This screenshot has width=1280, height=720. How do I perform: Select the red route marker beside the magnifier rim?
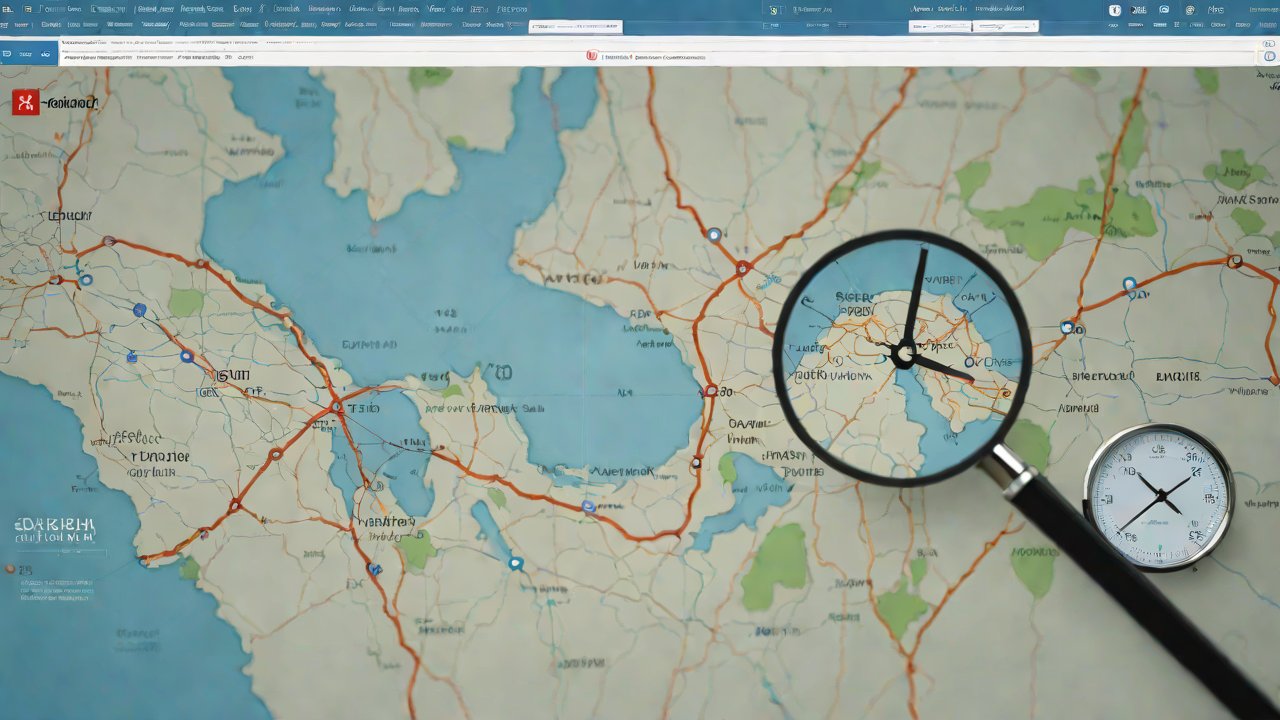[x=742, y=268]
